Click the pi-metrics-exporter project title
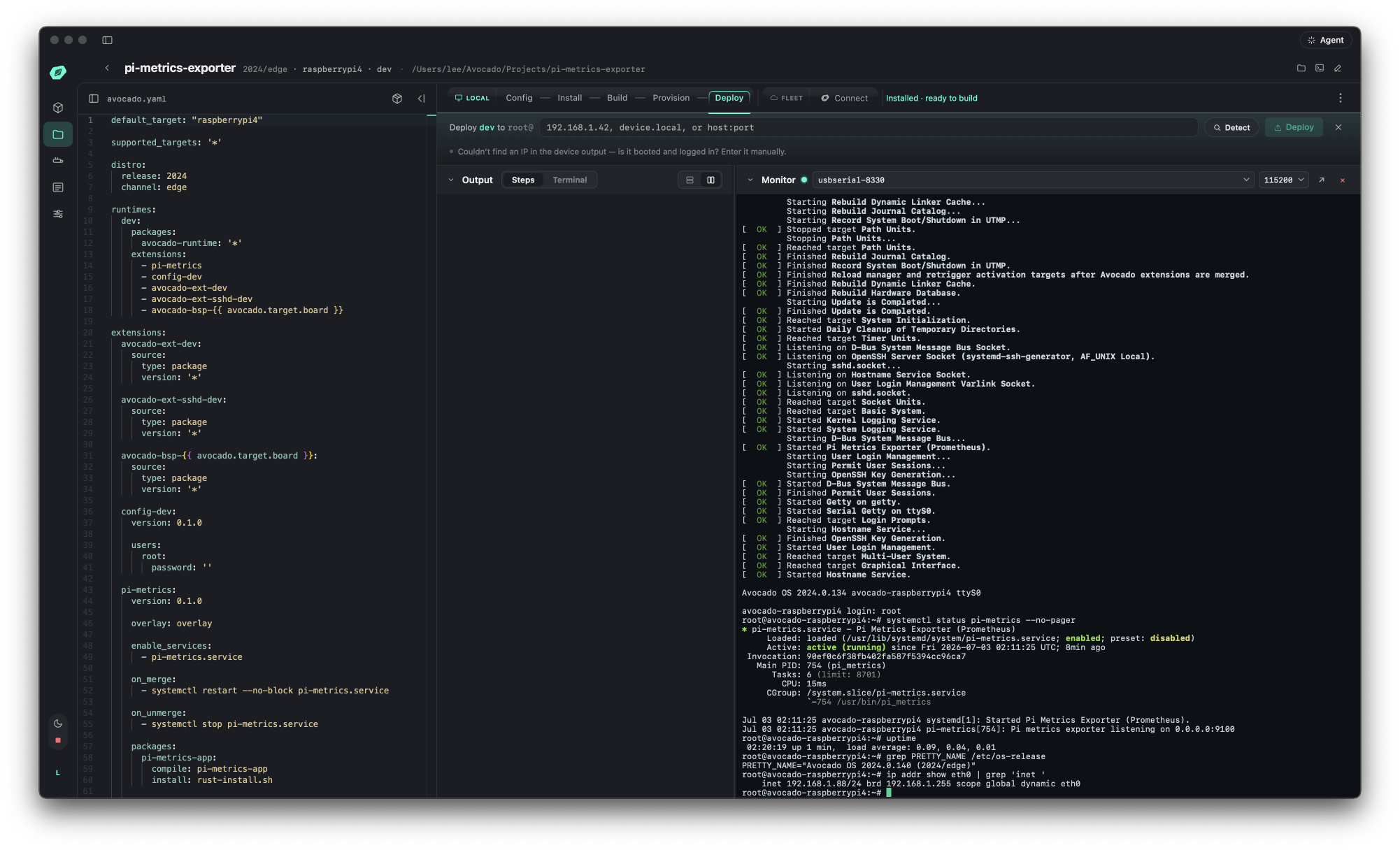 point(180,68)
